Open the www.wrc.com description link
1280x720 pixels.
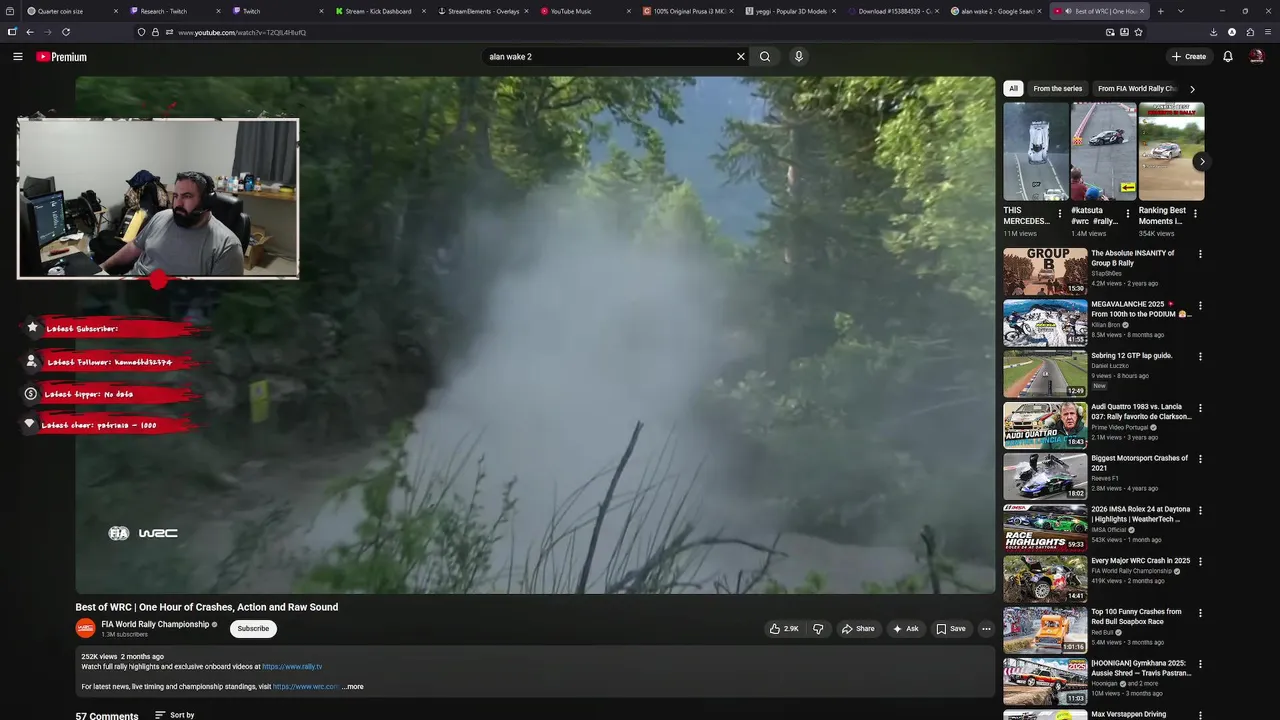click(305, 687)
